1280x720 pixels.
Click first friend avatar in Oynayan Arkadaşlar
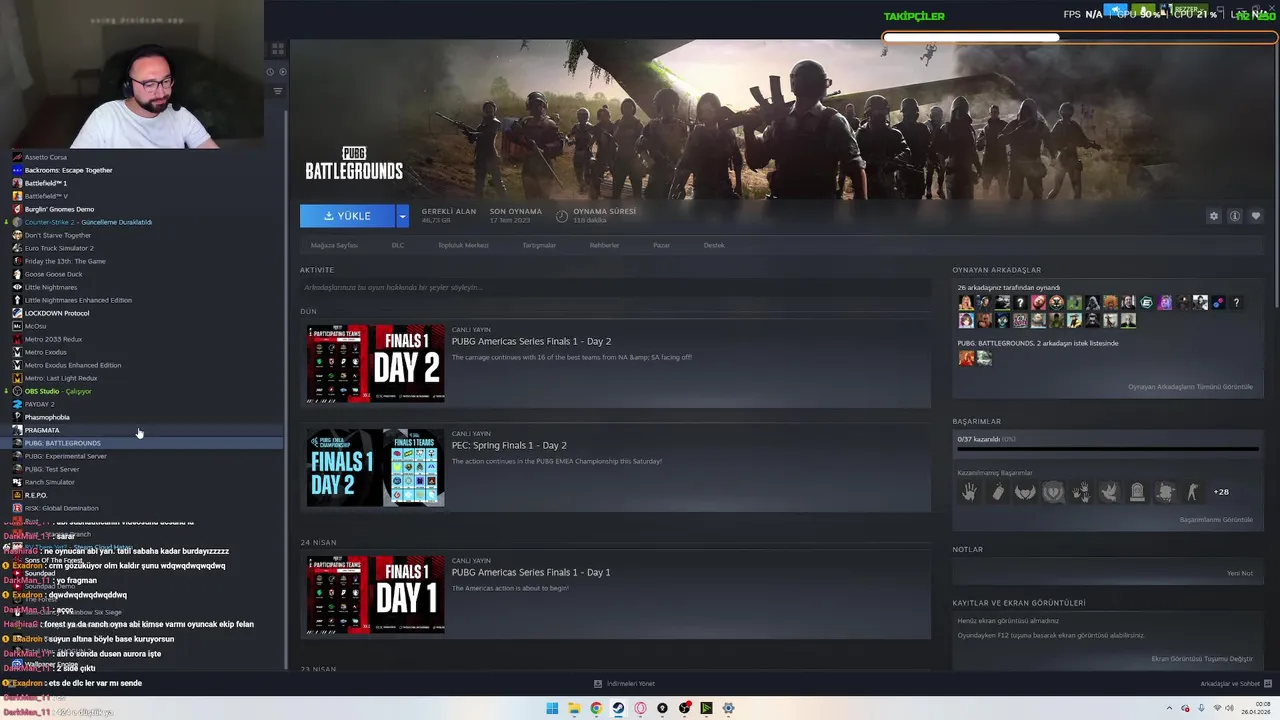point(965,303)
